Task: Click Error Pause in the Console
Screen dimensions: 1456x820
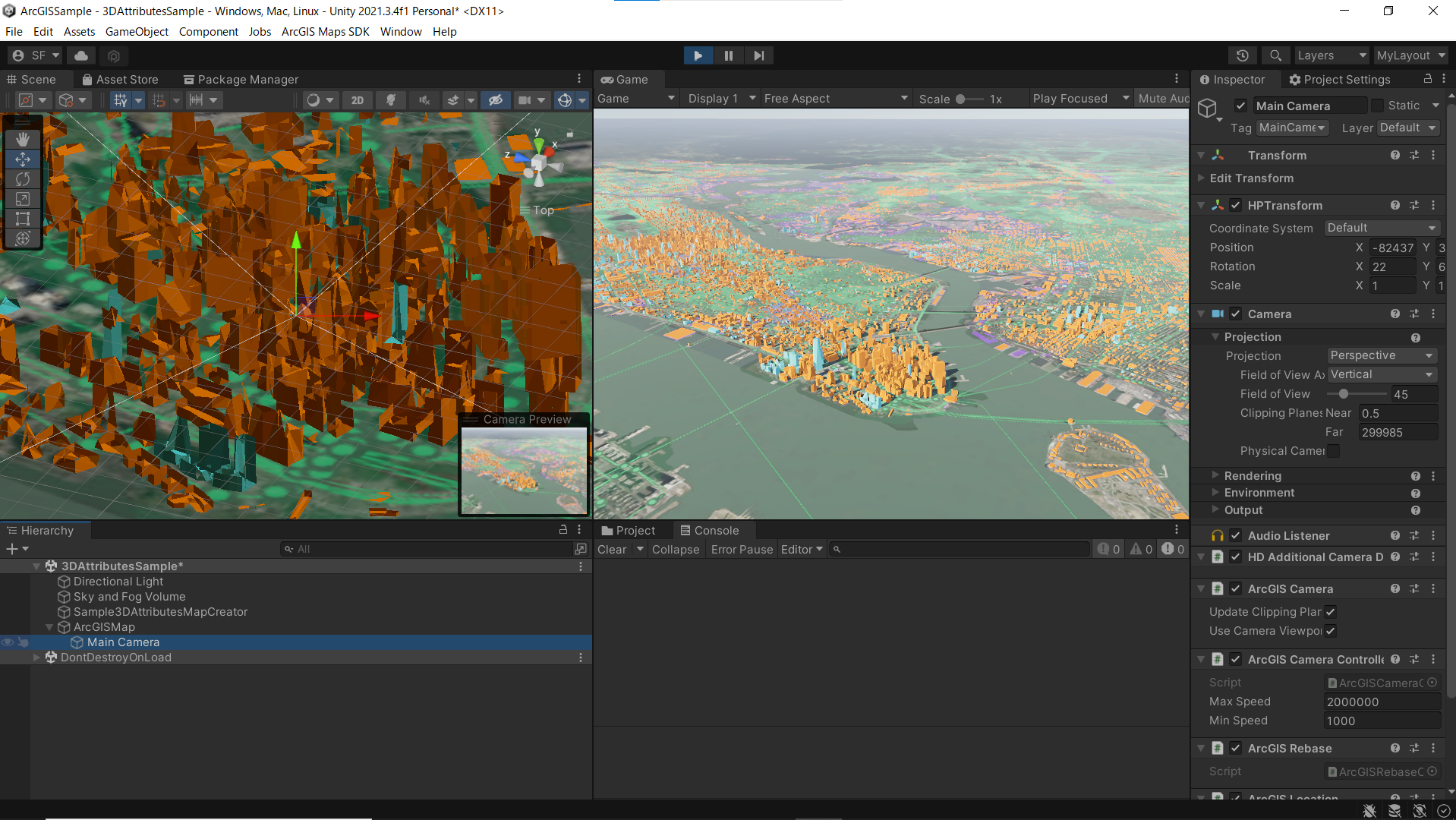Action: (x=742, y=549)
